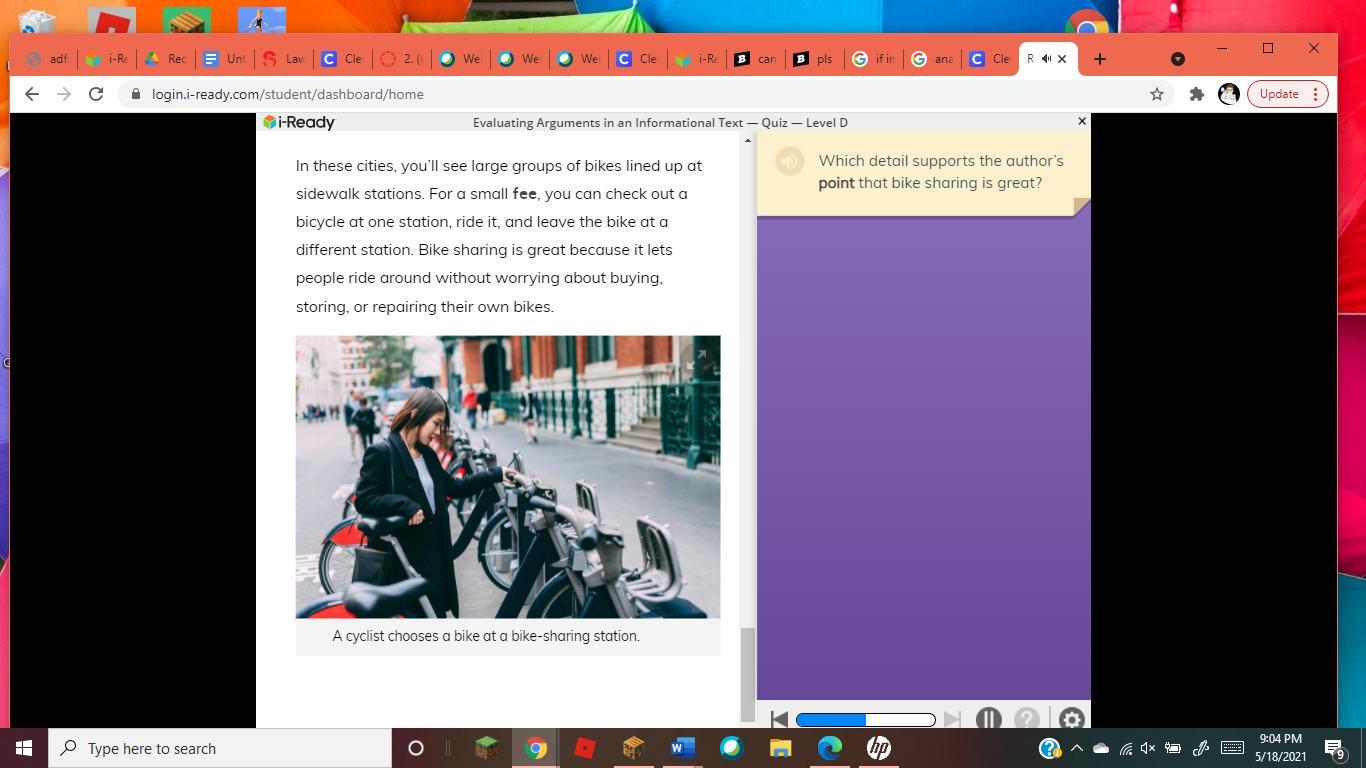Open the Windows Start menu
The width and height of the screenshot is (1366, 768).
pyautogui.click(x=24, y=748)
